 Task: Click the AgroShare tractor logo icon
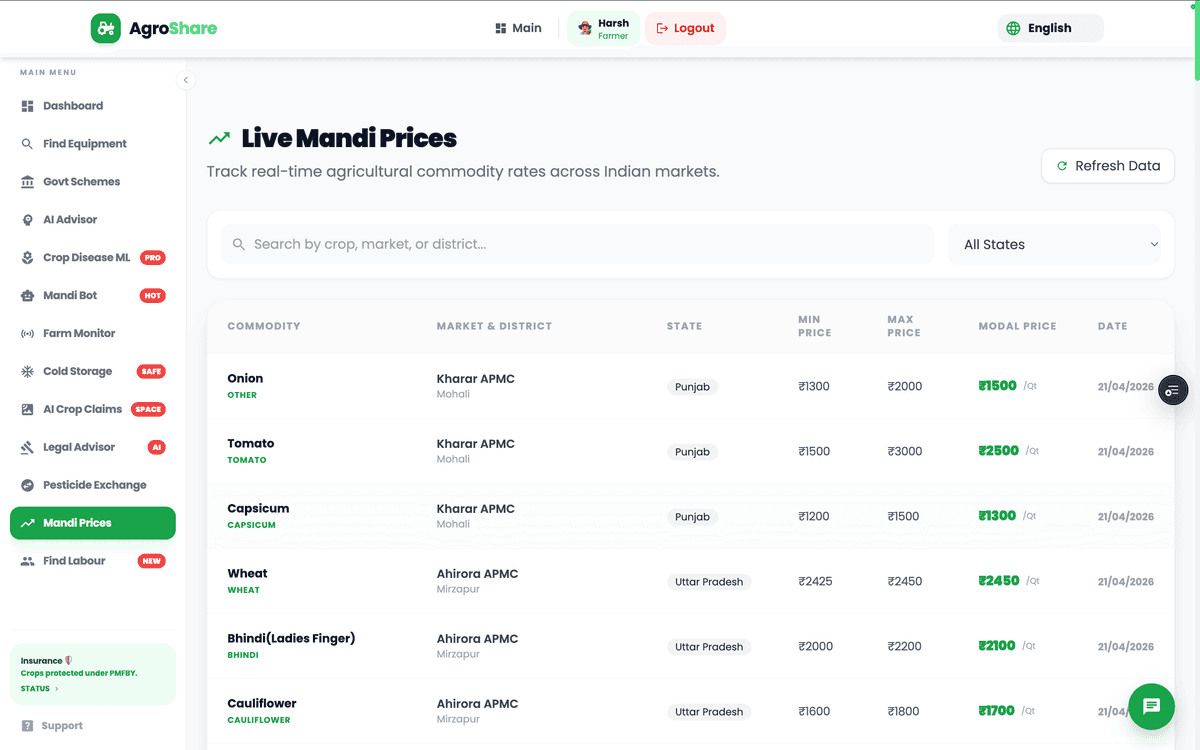click(x=105, y=28)
